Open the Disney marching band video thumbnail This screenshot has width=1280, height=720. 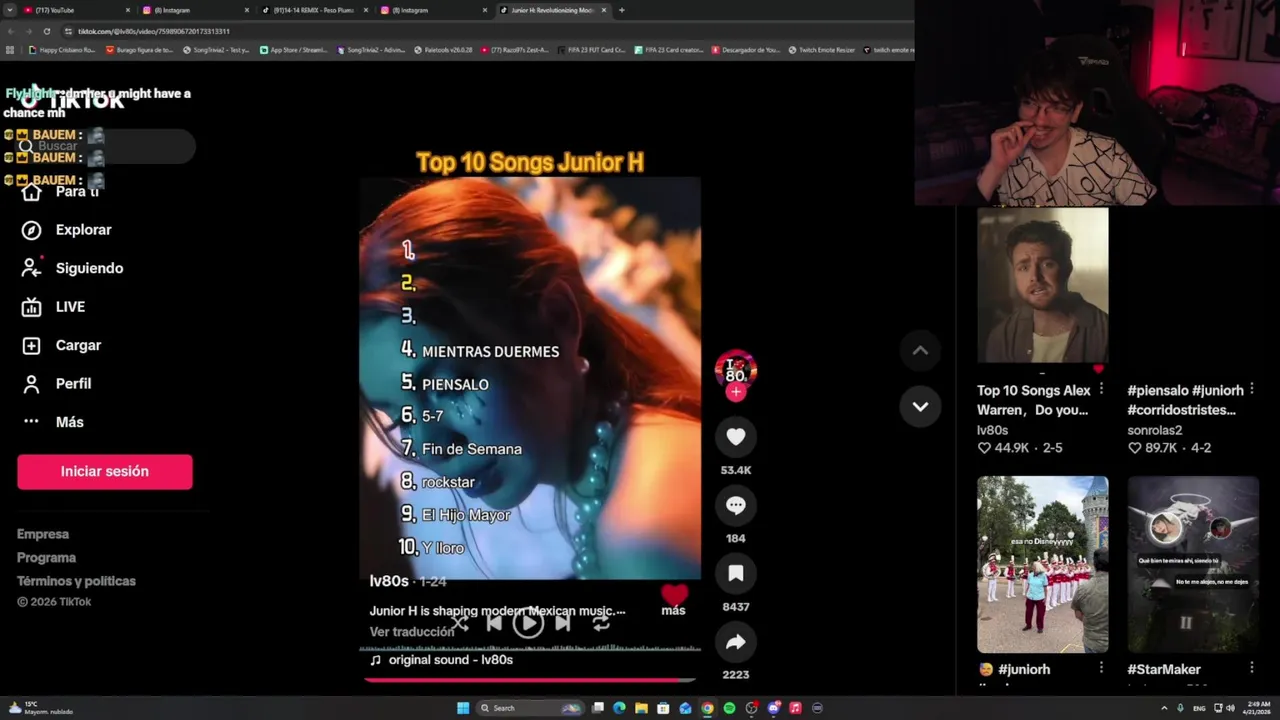click(1042, 565)
